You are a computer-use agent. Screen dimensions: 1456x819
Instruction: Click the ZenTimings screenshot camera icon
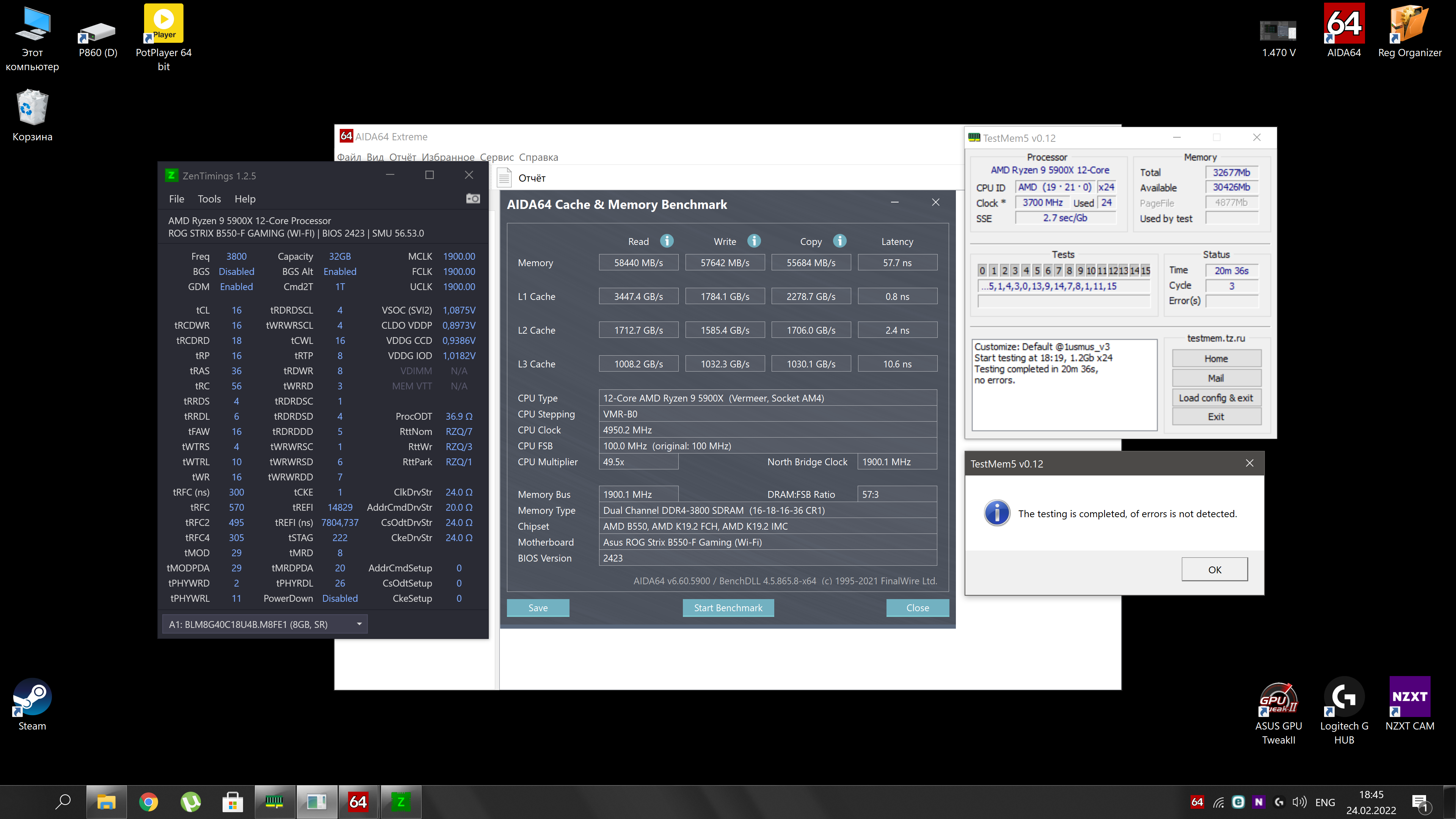pos(472,198)
